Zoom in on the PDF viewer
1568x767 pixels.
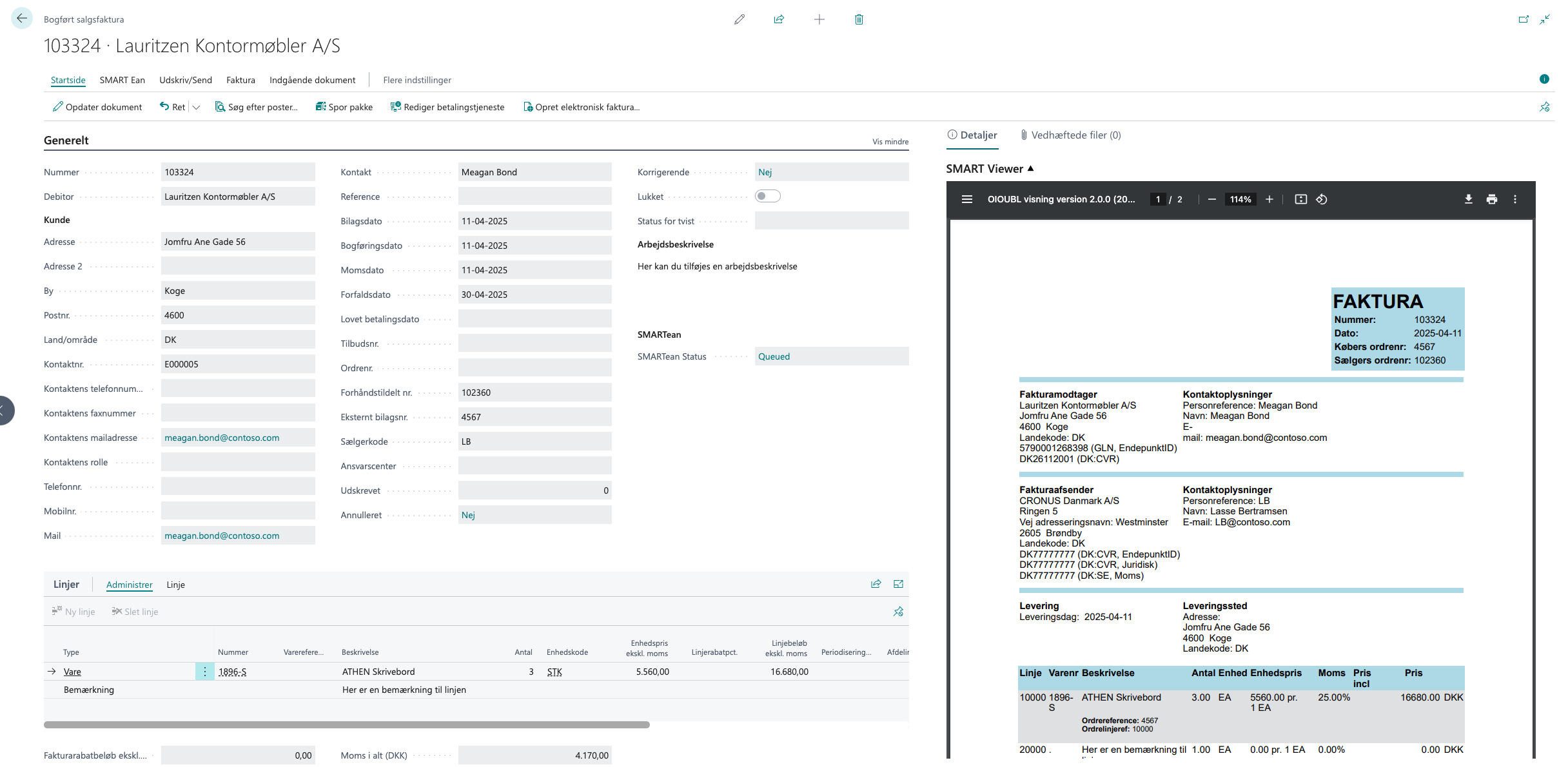[1269, 199]
